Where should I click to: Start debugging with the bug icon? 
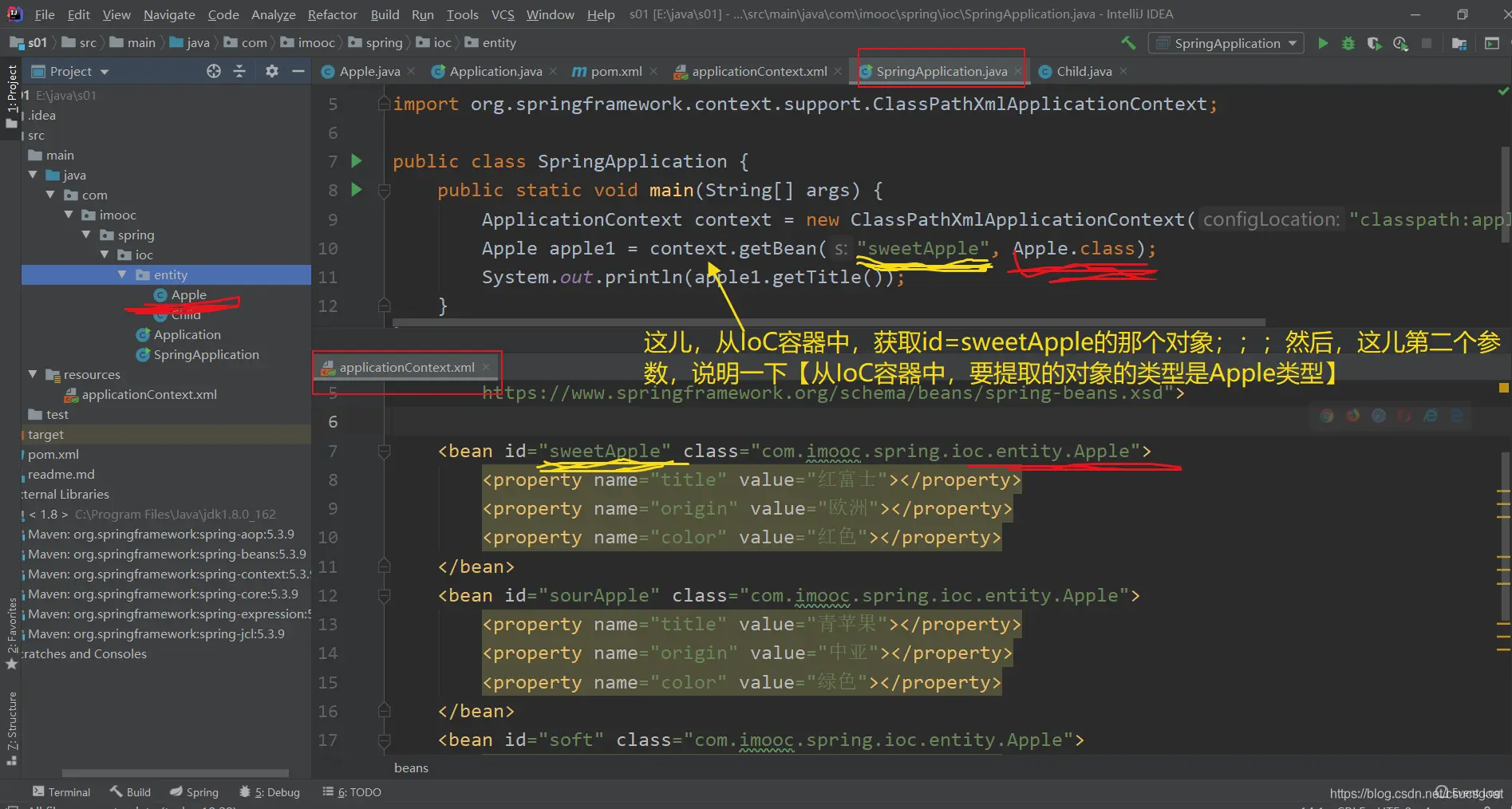click(1348, 43)
